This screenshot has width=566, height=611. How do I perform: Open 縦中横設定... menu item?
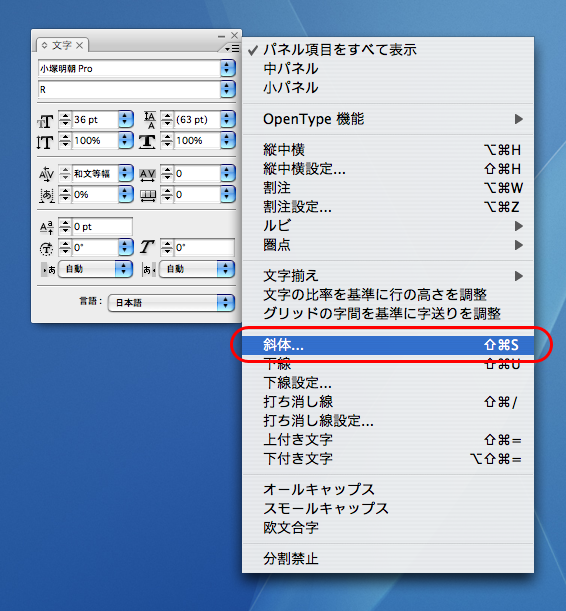[x=388, y=169]
